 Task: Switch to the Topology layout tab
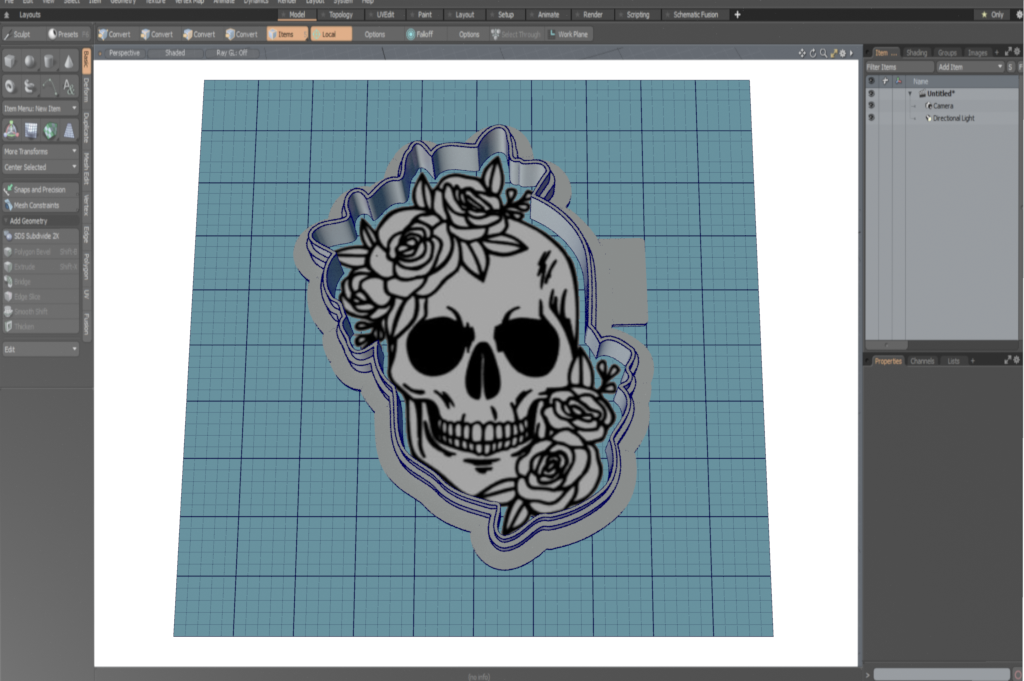click(x=340, y=14)
